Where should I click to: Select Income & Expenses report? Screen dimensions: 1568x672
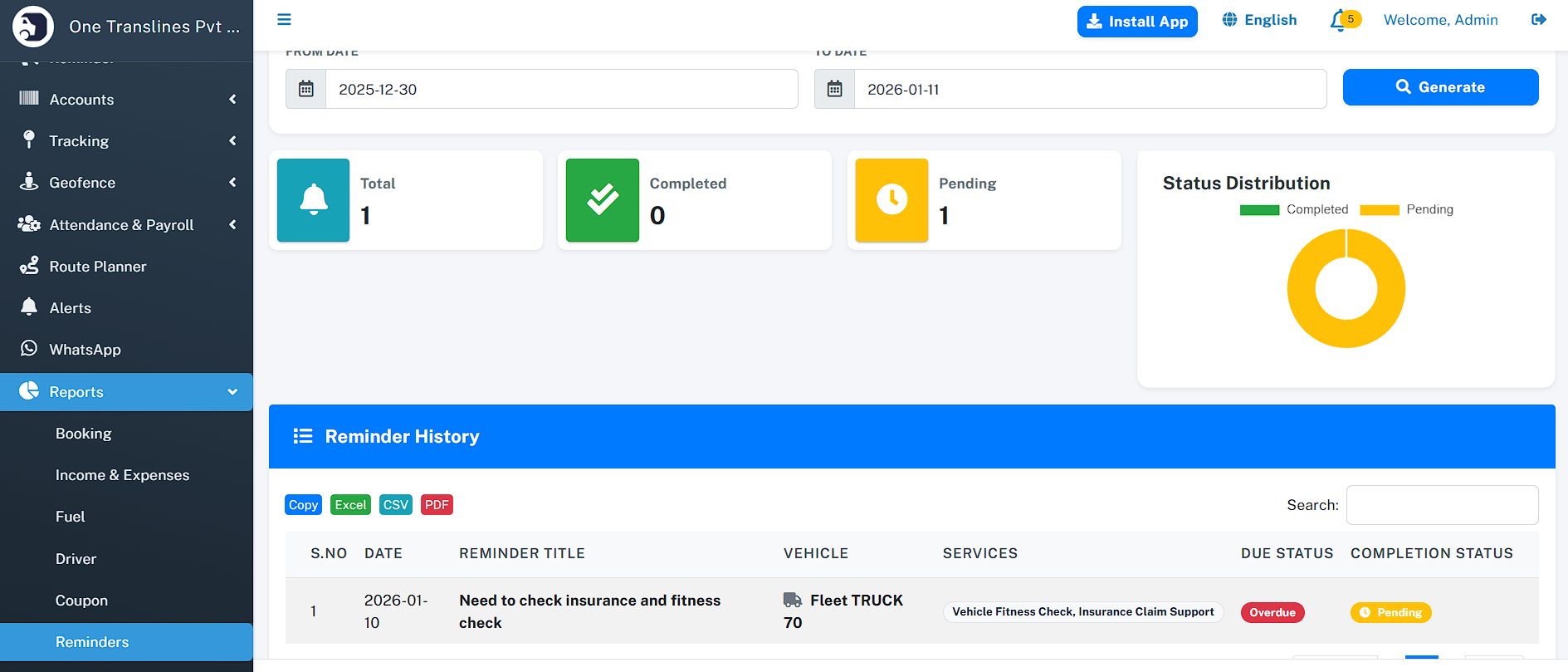click(122, 475)
